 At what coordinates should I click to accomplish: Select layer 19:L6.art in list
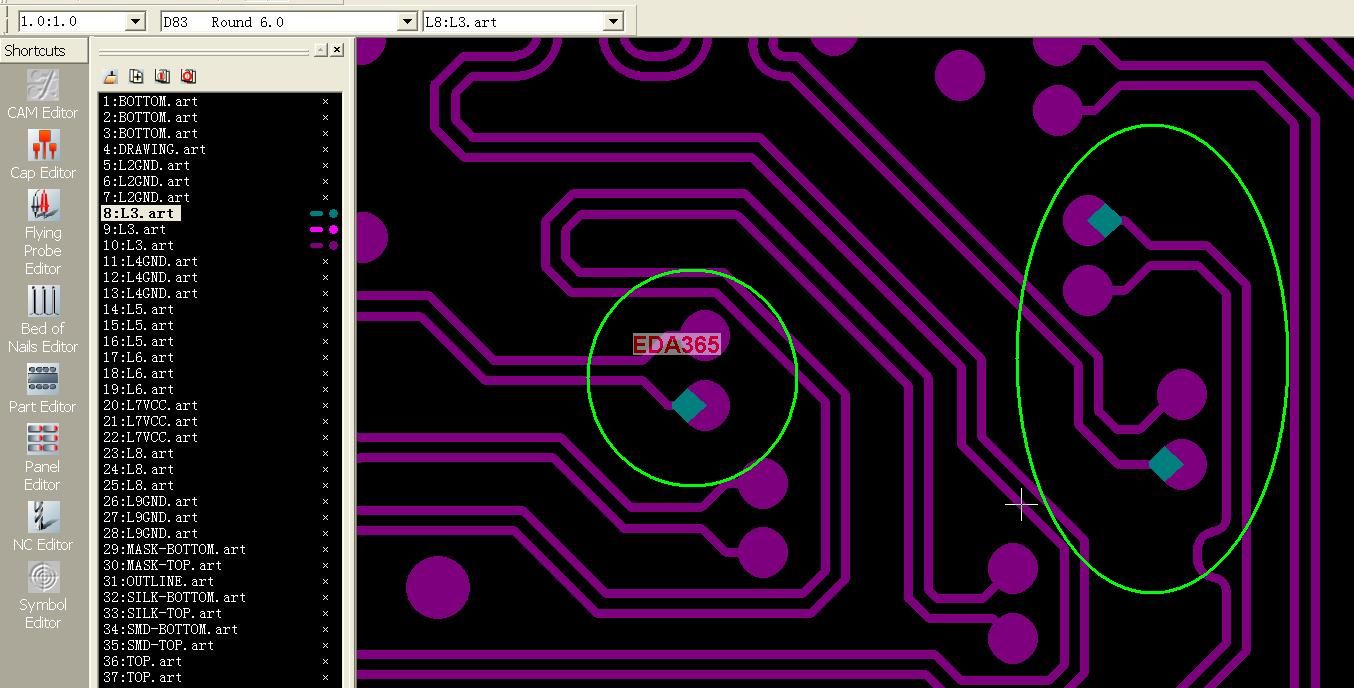(x=138, y=389)
